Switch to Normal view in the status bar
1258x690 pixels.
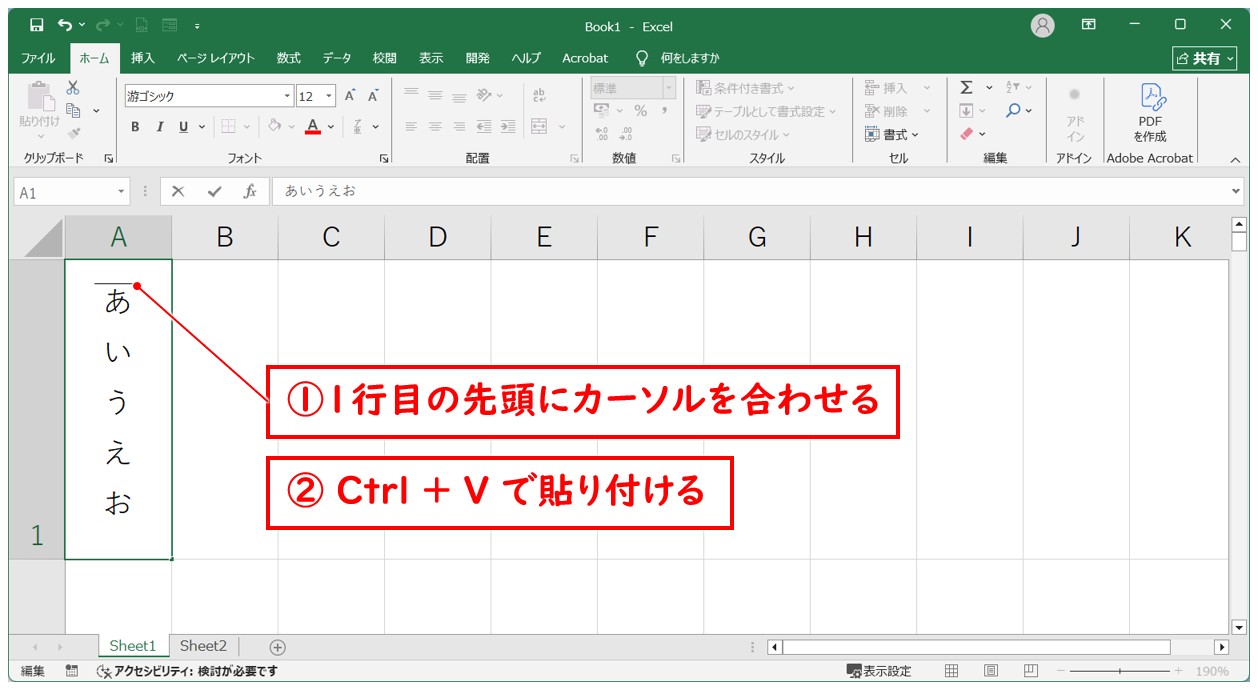[952, 671]
